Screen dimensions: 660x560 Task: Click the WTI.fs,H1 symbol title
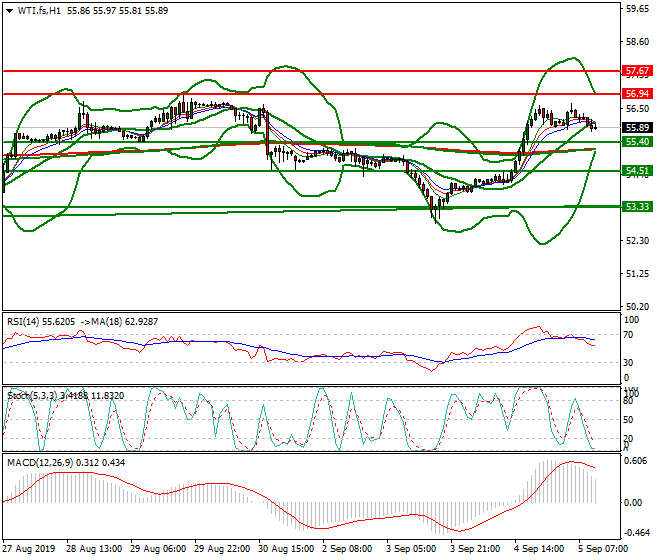click(38, 10)
